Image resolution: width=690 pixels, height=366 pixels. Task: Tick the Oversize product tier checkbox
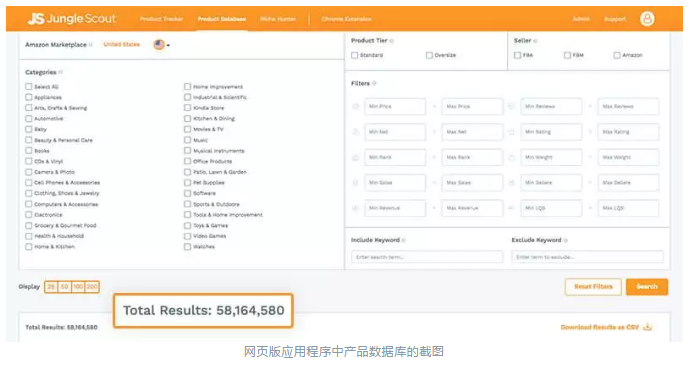click(x=429, y=55)
